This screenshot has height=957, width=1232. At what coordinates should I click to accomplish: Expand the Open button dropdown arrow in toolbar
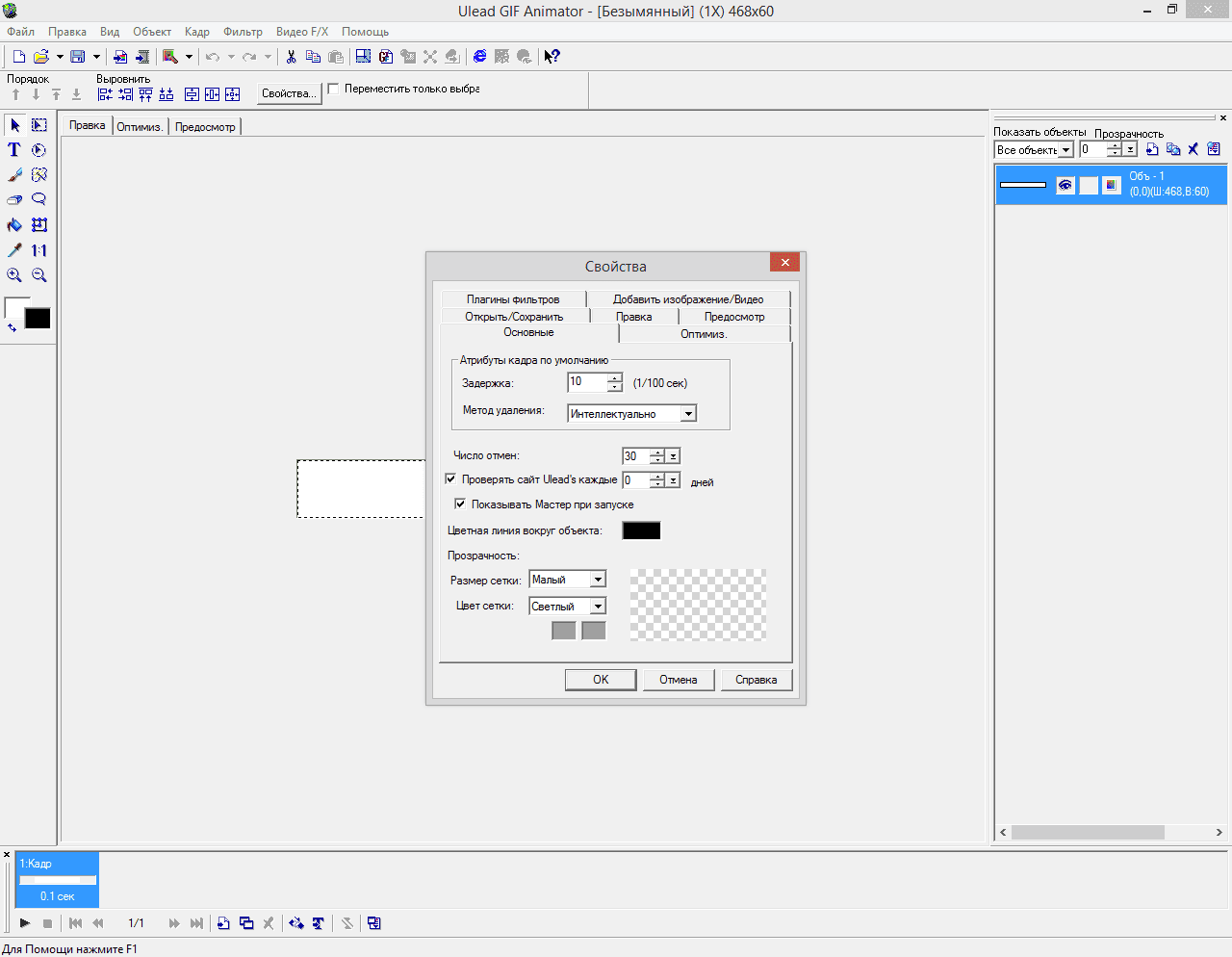click(60, 57)
